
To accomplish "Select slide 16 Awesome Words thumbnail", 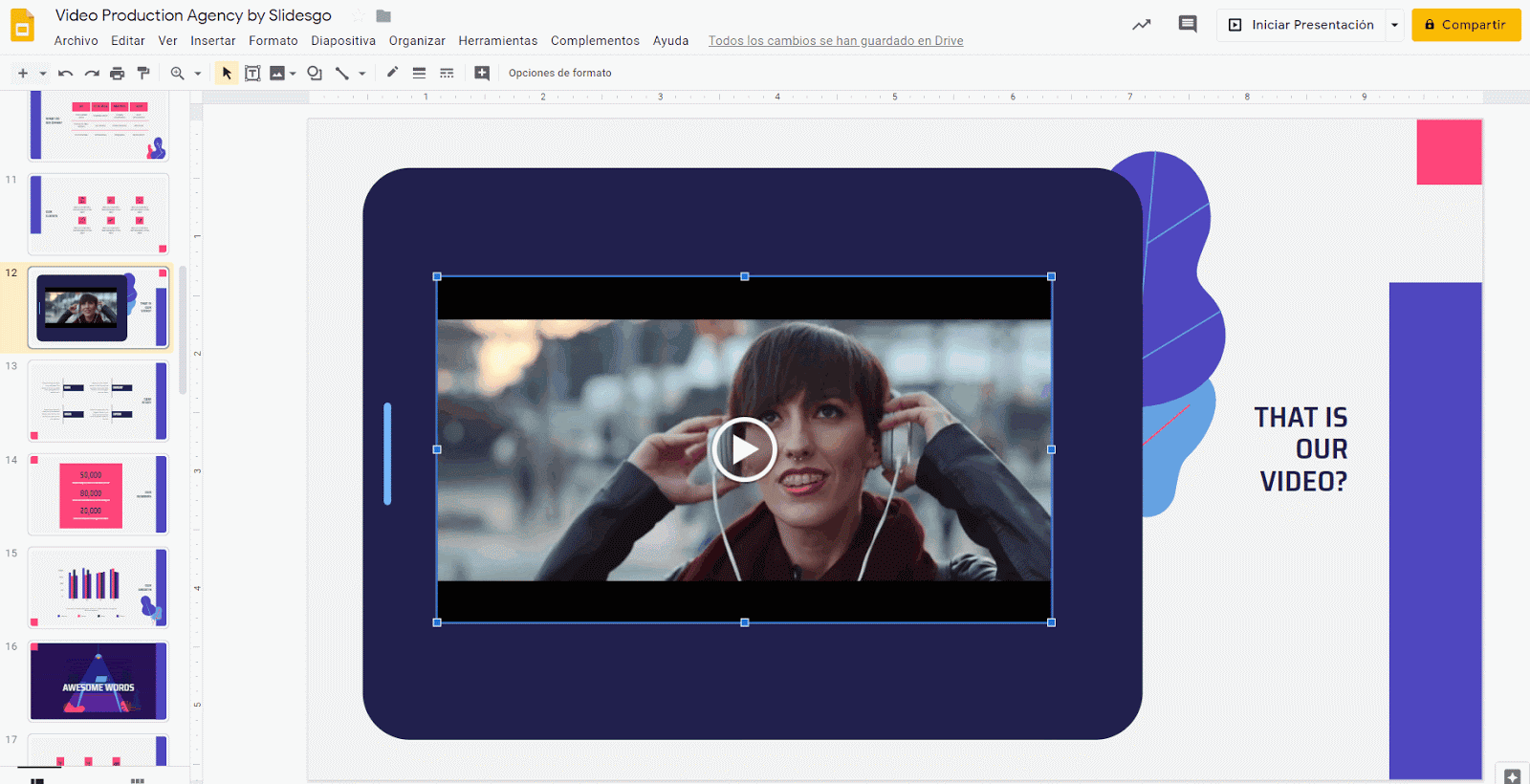I will (98, 682).
